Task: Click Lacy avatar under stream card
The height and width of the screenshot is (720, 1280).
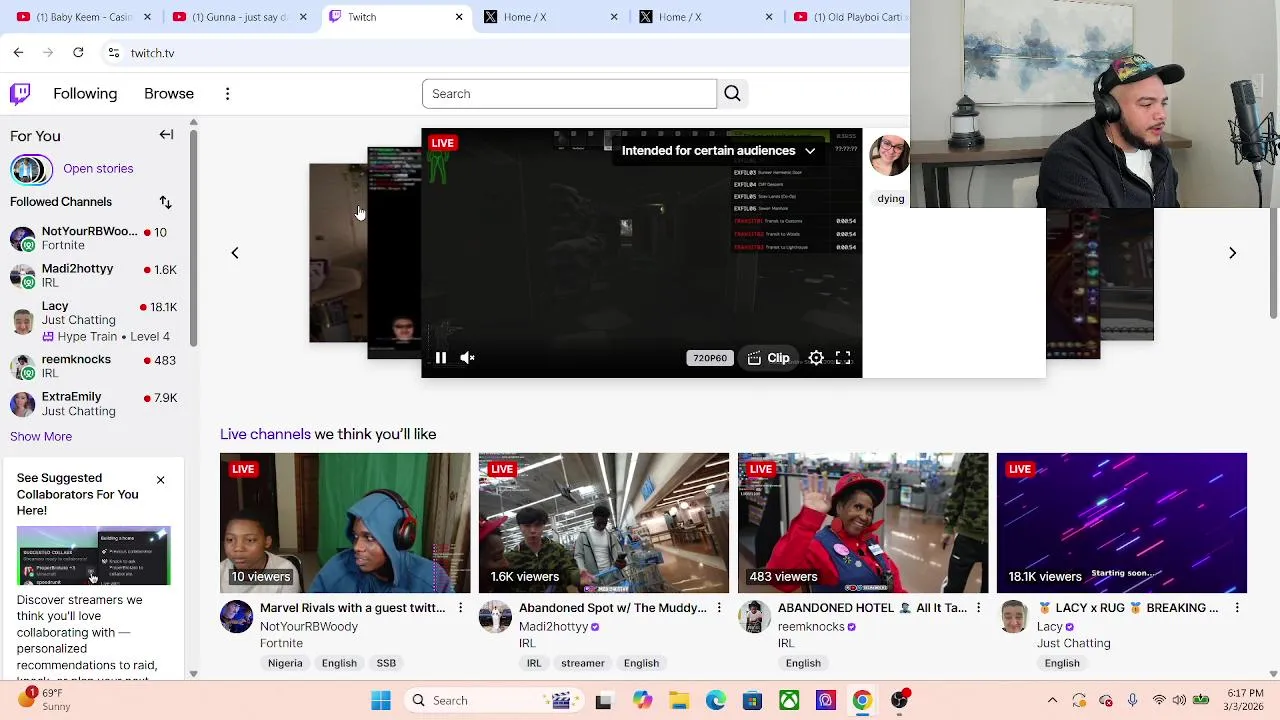Action: point(1013,617)
